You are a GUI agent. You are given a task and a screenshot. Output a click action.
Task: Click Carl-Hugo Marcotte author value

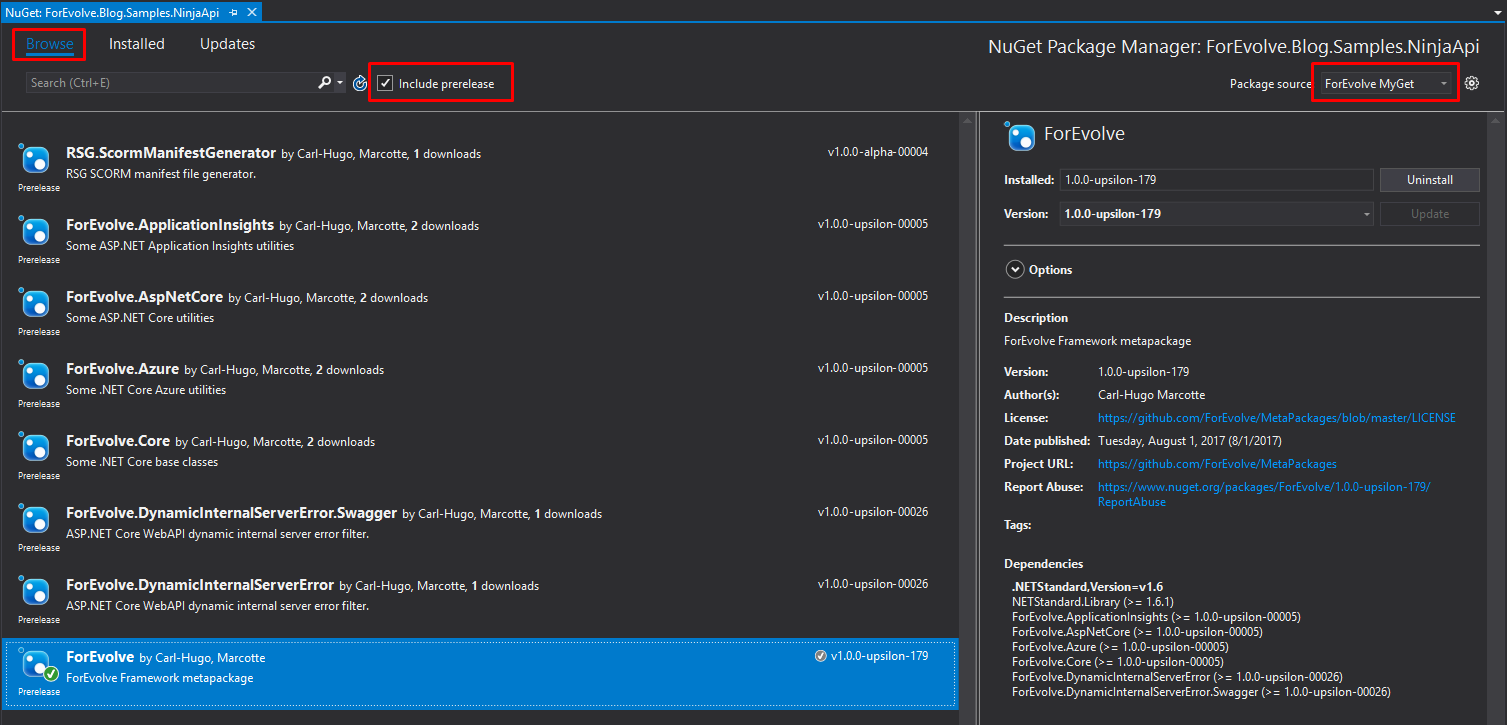coord(1151,395)
